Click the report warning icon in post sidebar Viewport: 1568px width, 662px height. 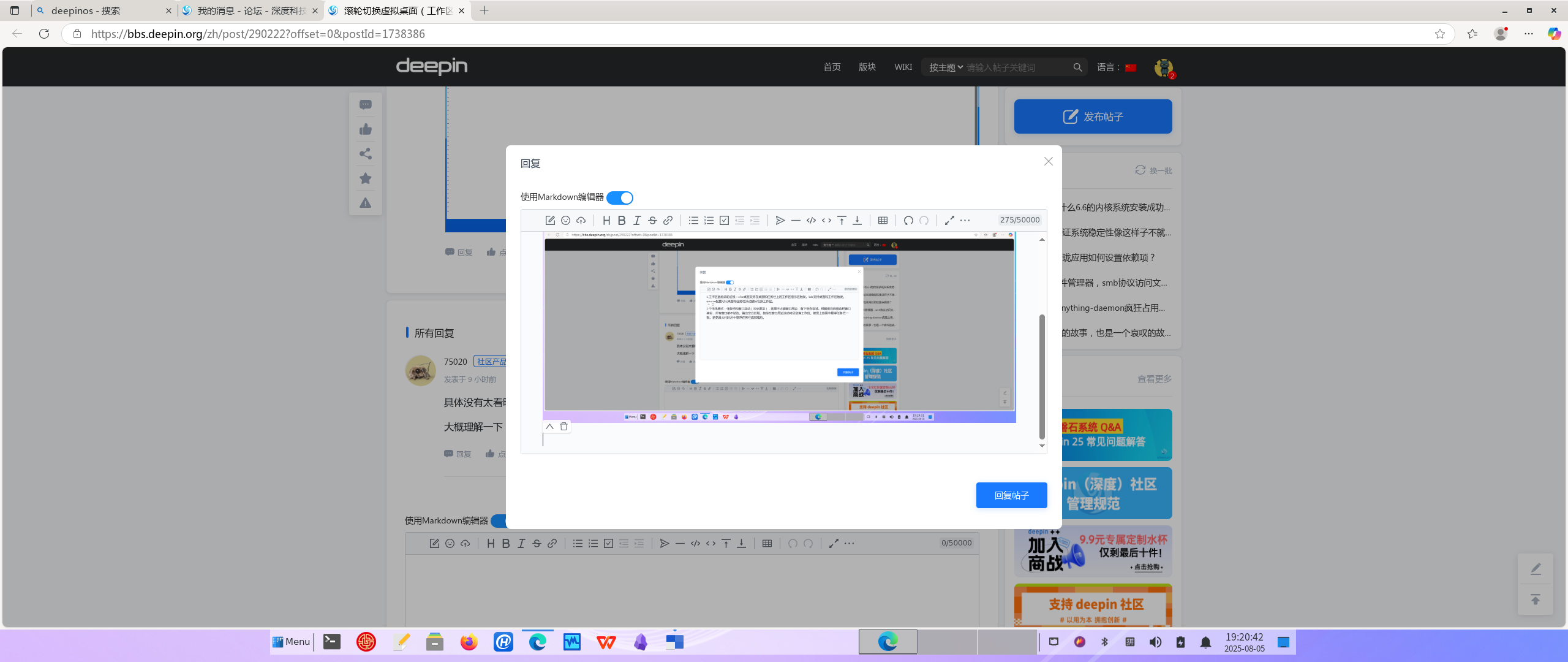pyautogui.click(x=366, y=203)
